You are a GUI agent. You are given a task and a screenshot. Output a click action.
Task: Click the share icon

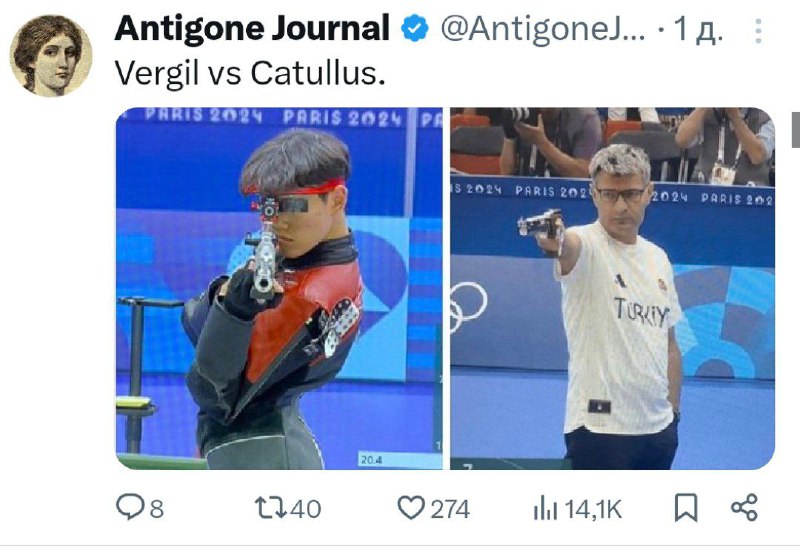744,508
